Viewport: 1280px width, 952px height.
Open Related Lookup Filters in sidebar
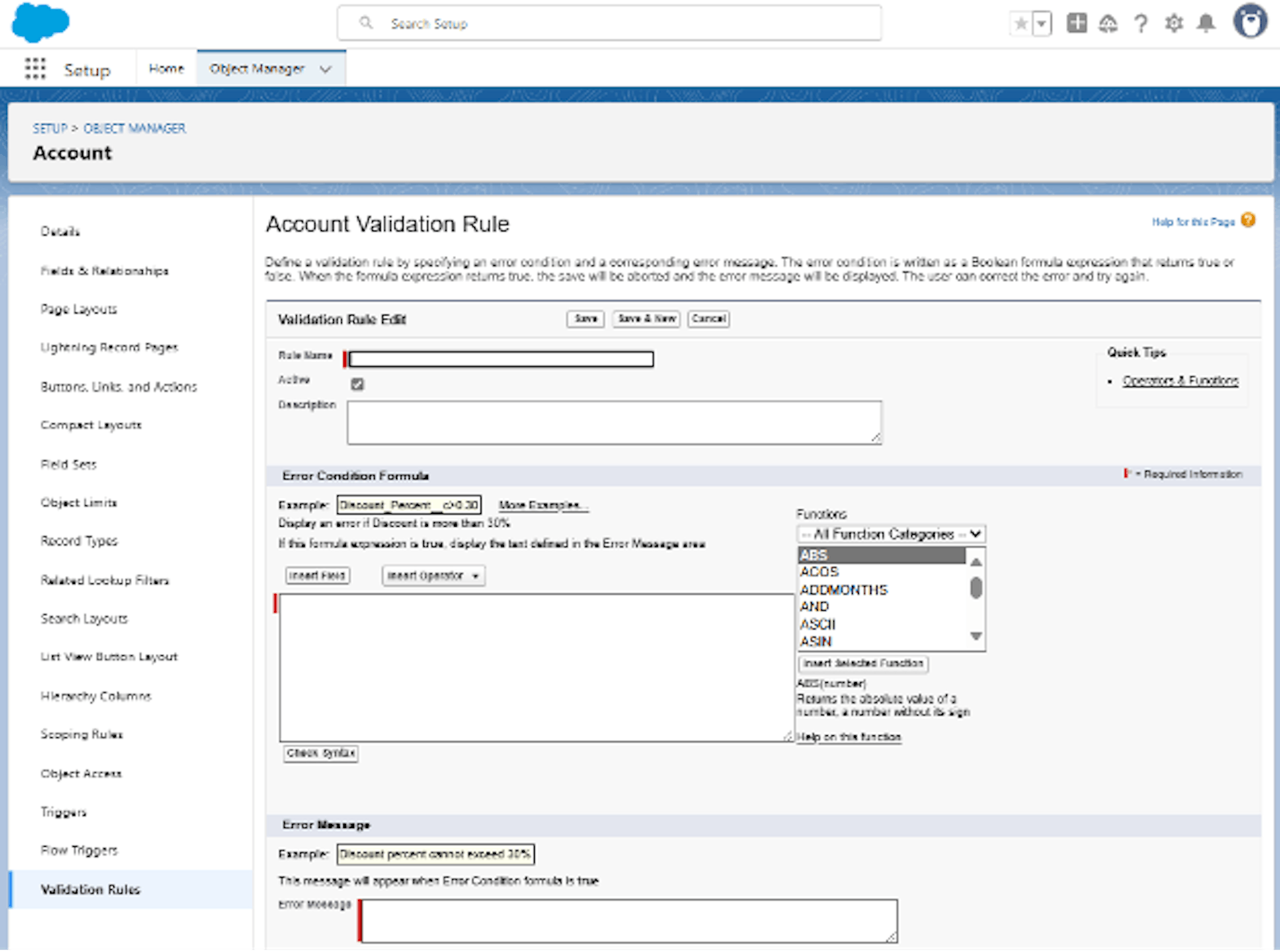(x=105, y=580)
